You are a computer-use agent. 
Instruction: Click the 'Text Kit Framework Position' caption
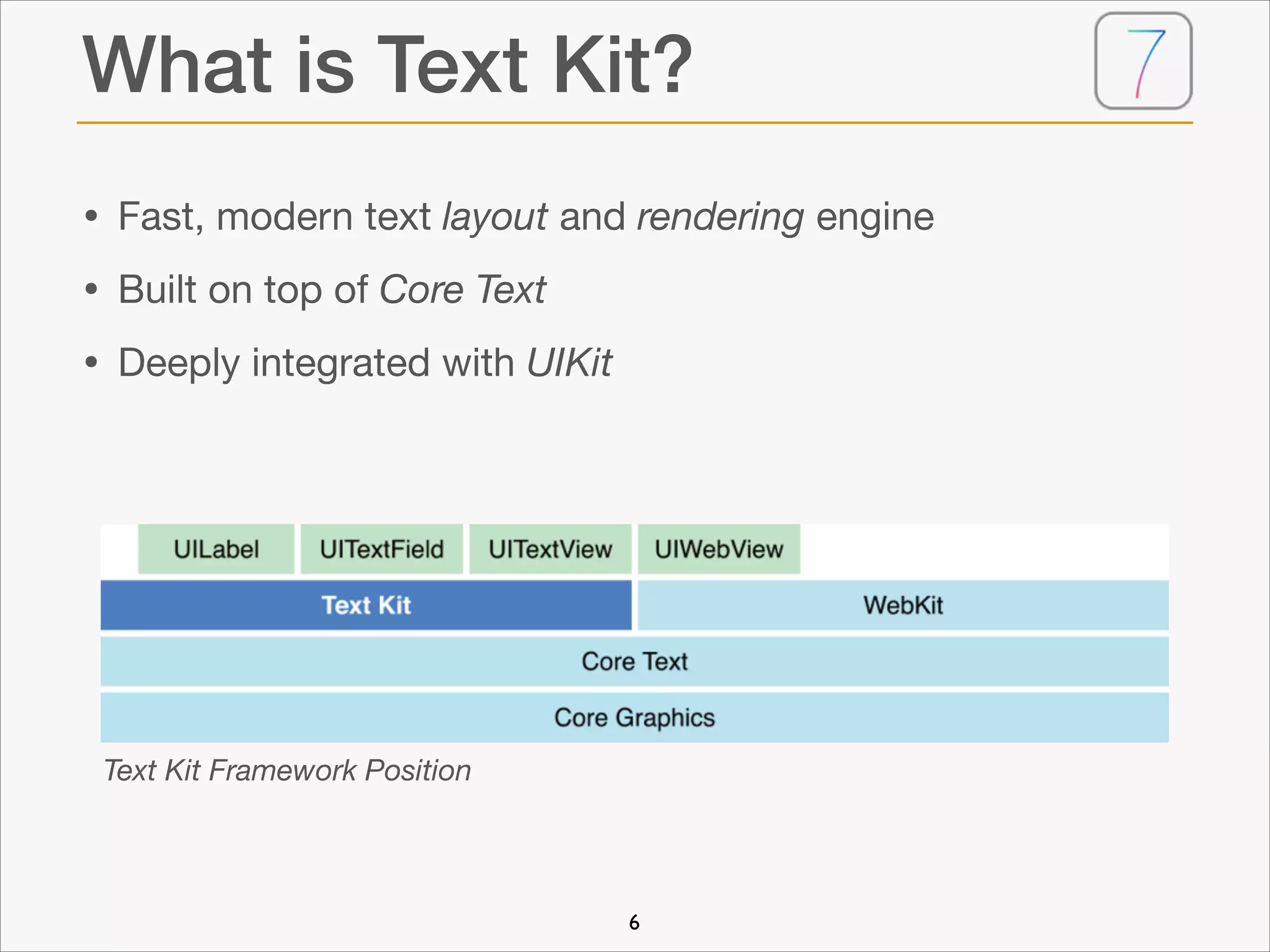point(287,770)
